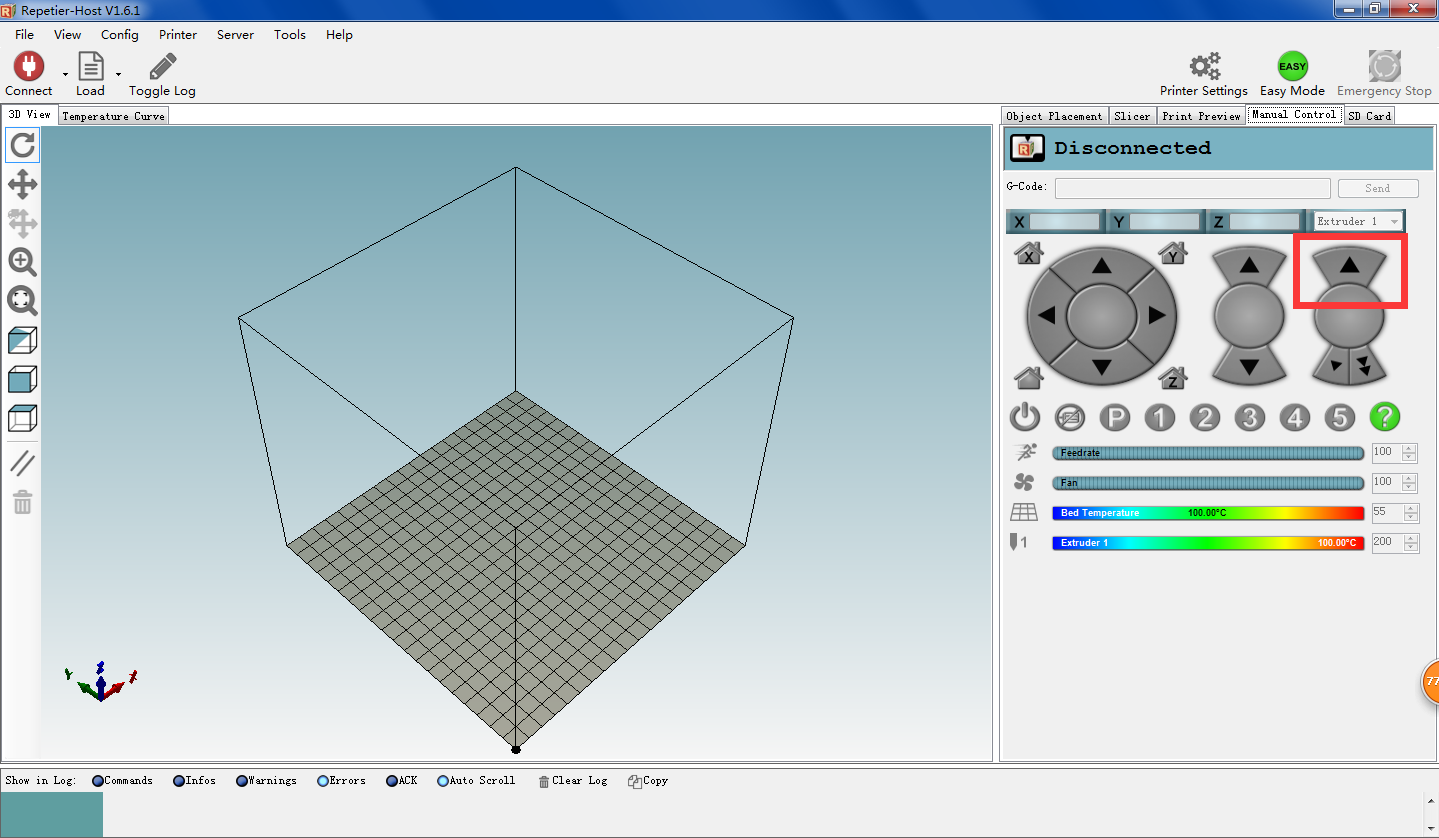The height and width of the screenshot is (838, 1439).
Task: Toggle Auto Scroll option
Action: (443, 781)
